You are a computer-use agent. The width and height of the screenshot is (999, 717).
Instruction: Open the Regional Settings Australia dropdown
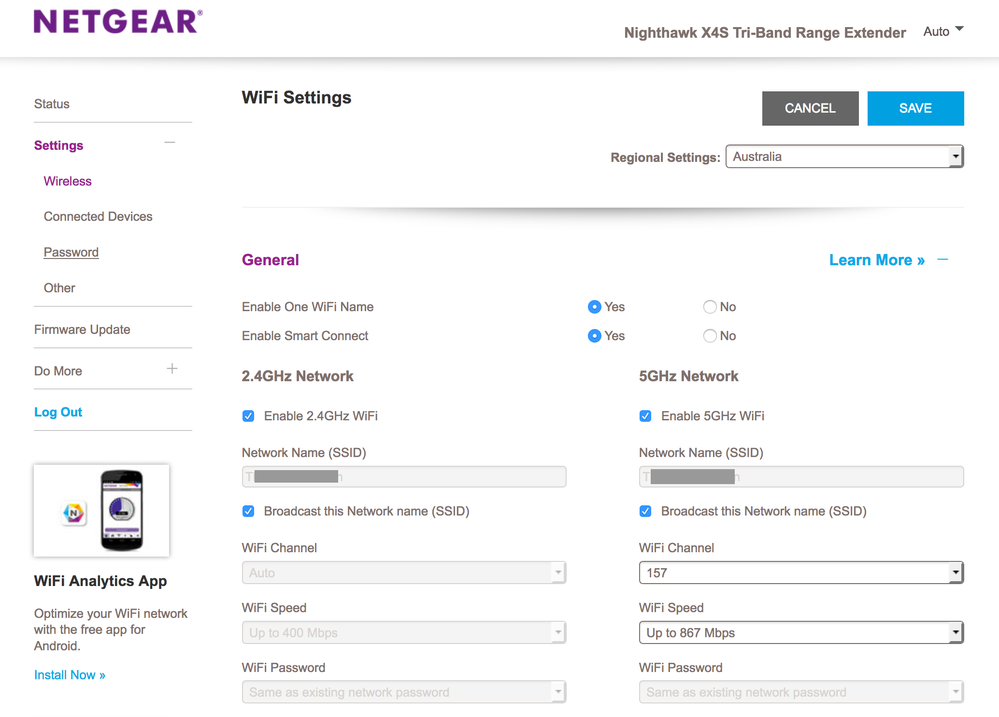tap(845, 157)
